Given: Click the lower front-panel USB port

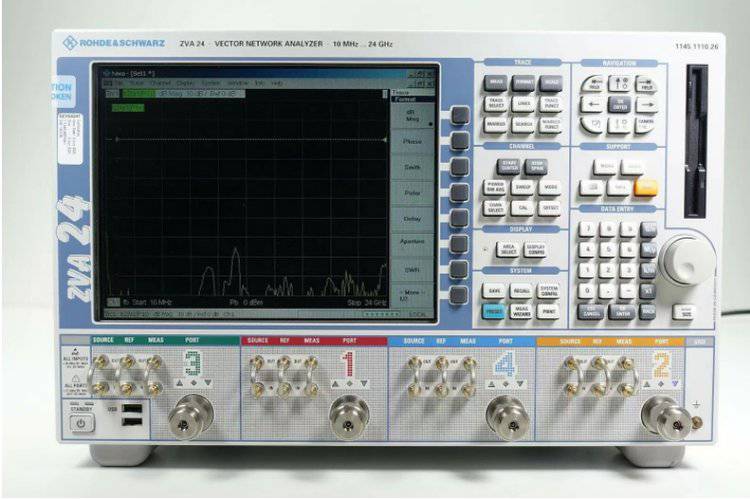Looking at the screenshot, I should [x=132, y=422].
